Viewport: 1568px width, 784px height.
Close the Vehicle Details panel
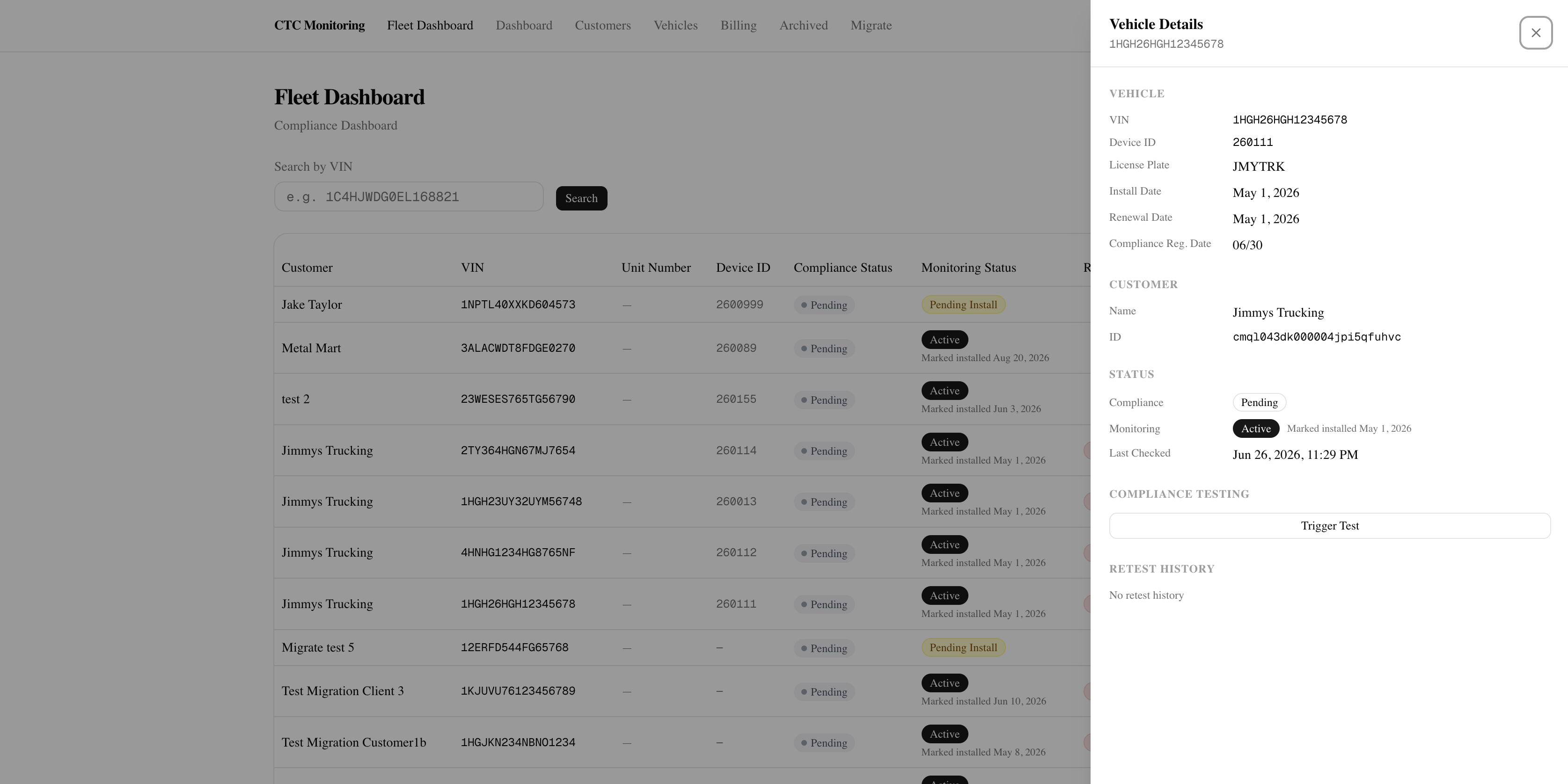tap(1535, 33)
